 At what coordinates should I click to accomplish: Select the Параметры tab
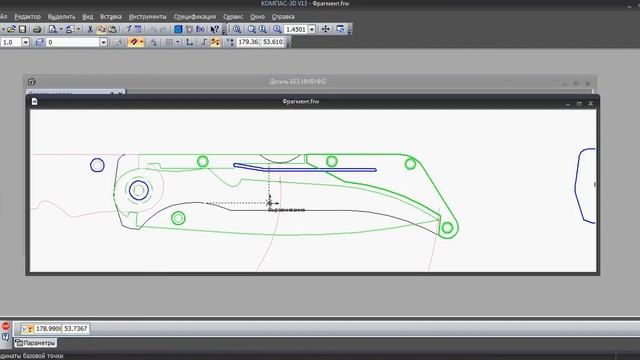tap(36, 343)
